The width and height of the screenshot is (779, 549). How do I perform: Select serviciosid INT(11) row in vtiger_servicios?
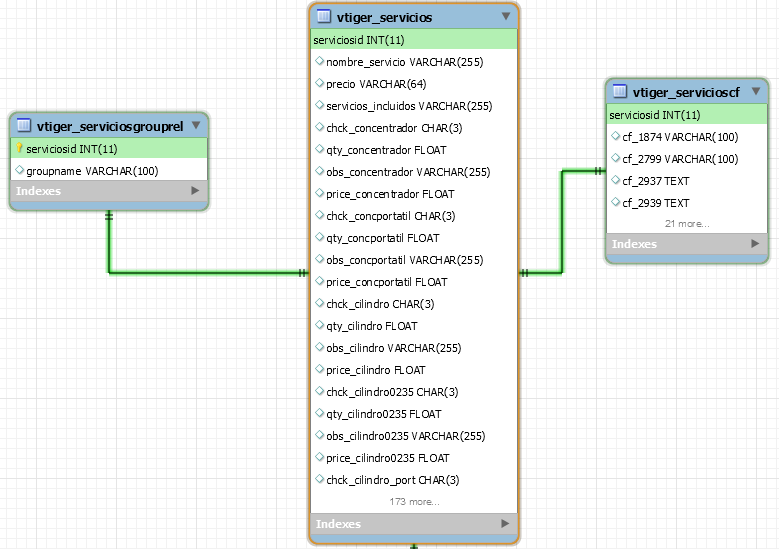[x=414, y=40]
